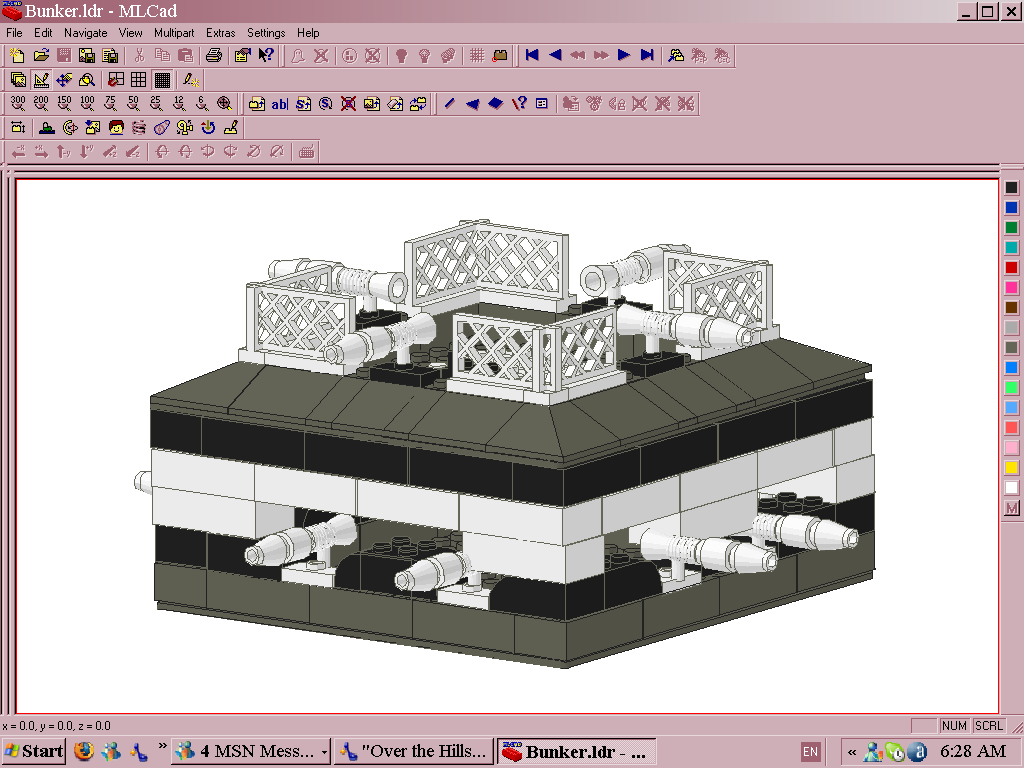Expand hidden system tray icons
The width and height of the screenshot is (1024, 768).
click(852, 752)
